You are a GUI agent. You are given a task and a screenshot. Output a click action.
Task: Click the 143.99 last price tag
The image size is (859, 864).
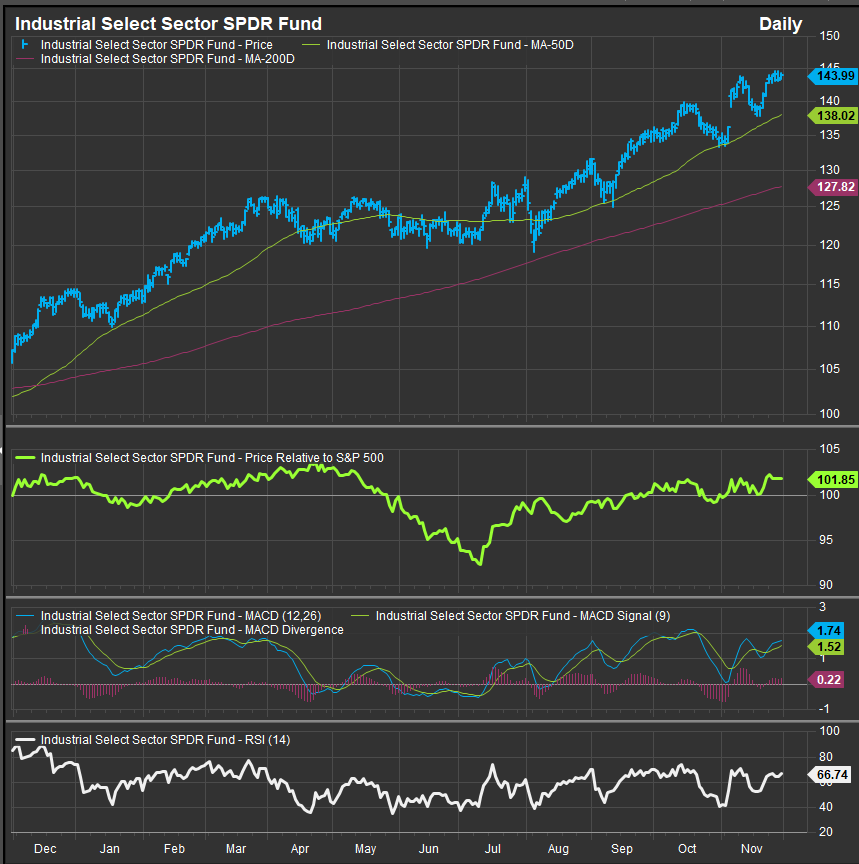click(833, 76)
